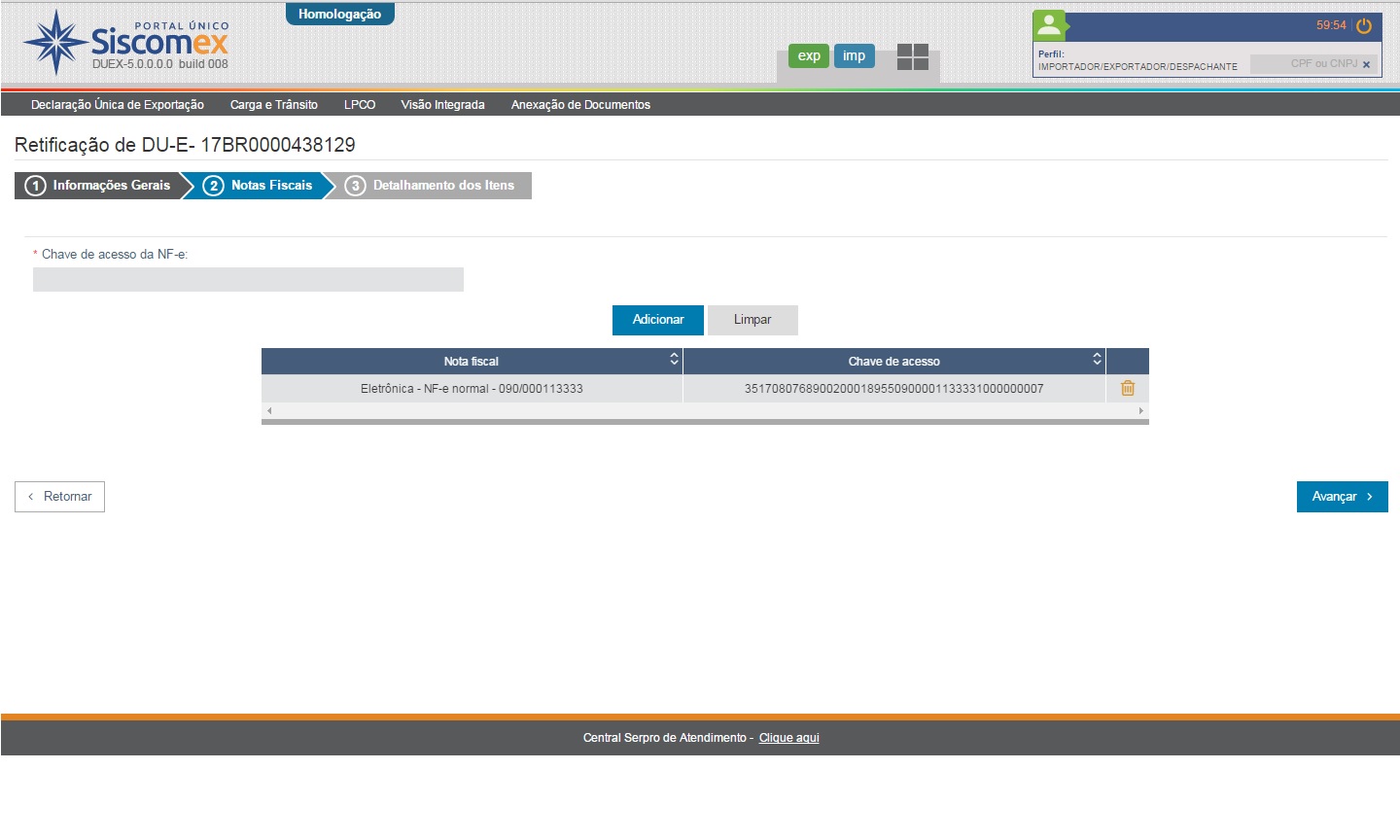Go to step 1 Informações Gerais

pos(97,186)
